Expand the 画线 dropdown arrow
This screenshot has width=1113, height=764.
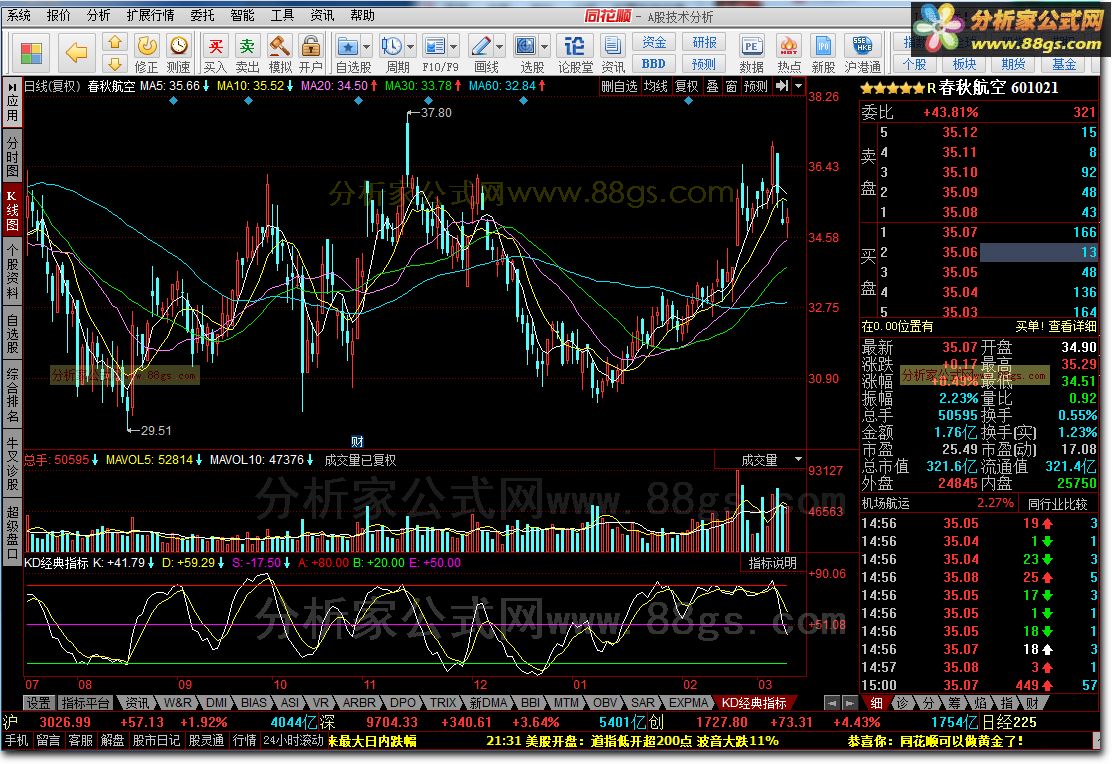click(x=499, y=48)
